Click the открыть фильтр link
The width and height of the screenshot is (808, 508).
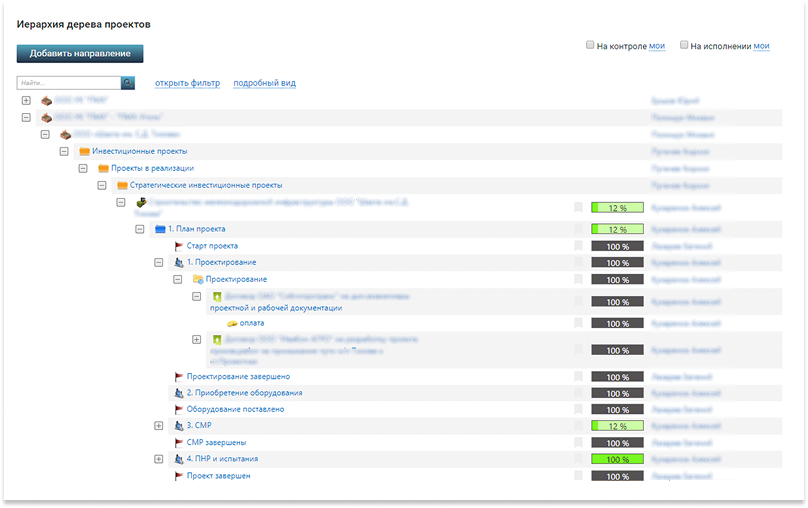tap(187, 83)
